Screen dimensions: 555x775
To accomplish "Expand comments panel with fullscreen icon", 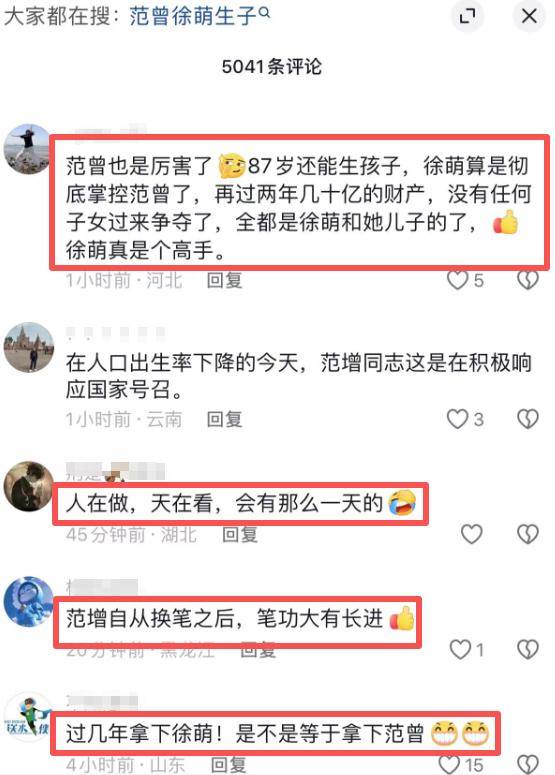I will 467,17.
